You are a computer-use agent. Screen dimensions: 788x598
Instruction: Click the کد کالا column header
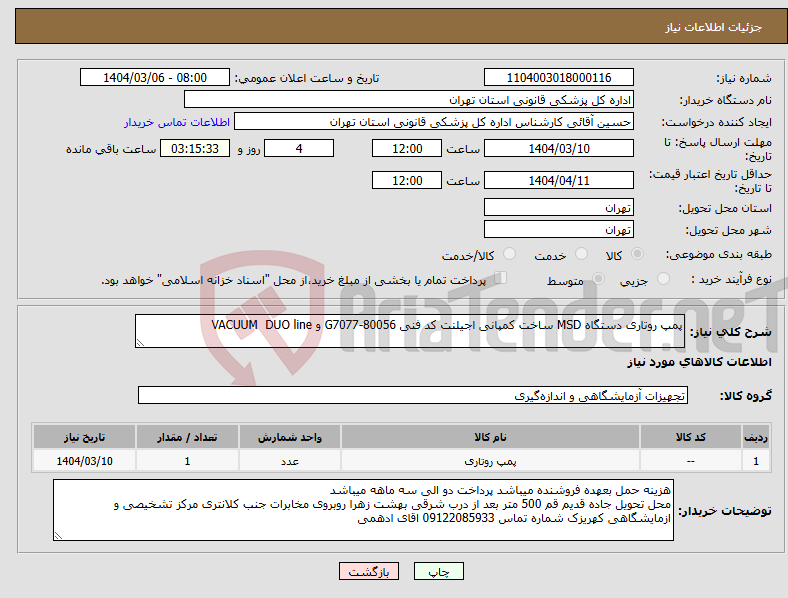click(691, 437)
